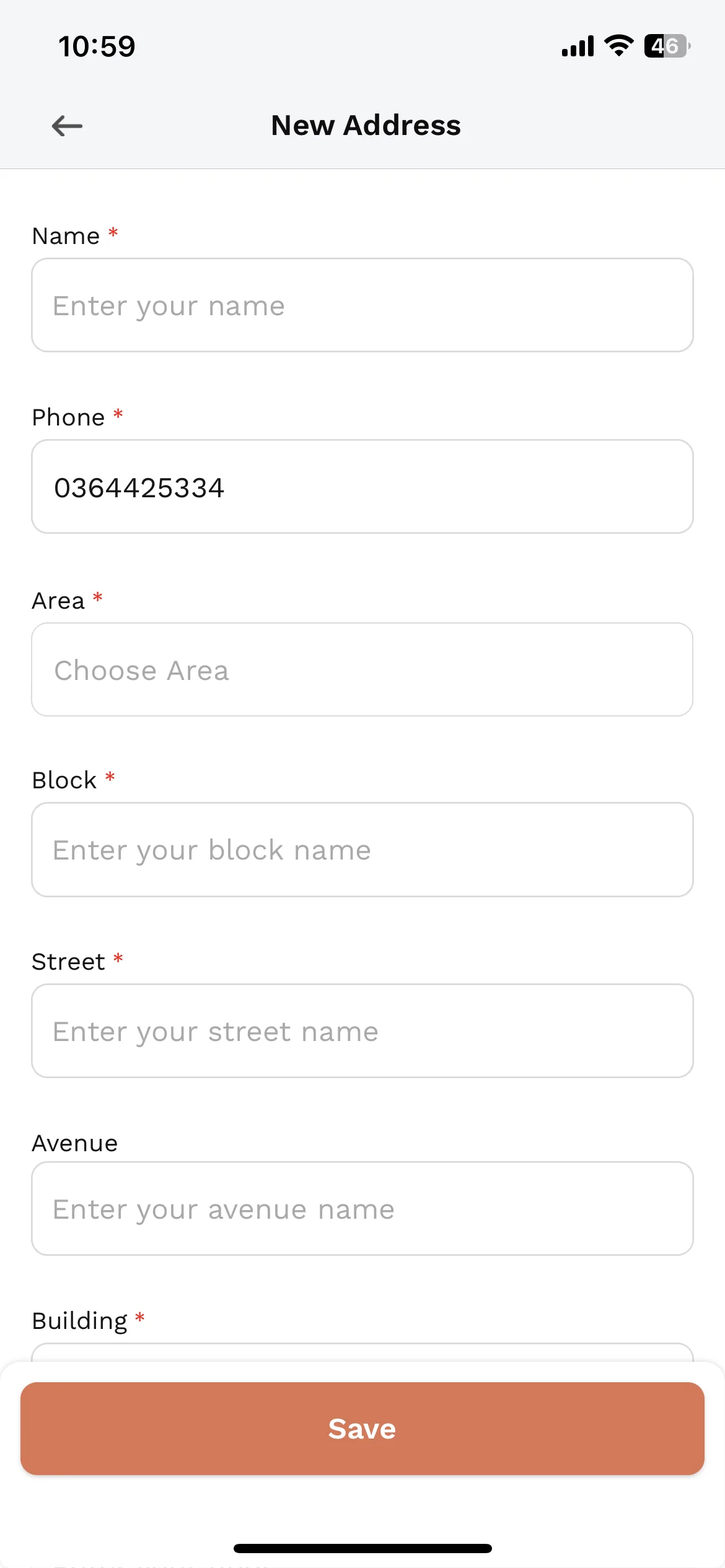Screen dimensions: 725x1568
Task: Tap the Phone field label
Action: (x=68, y=417)
